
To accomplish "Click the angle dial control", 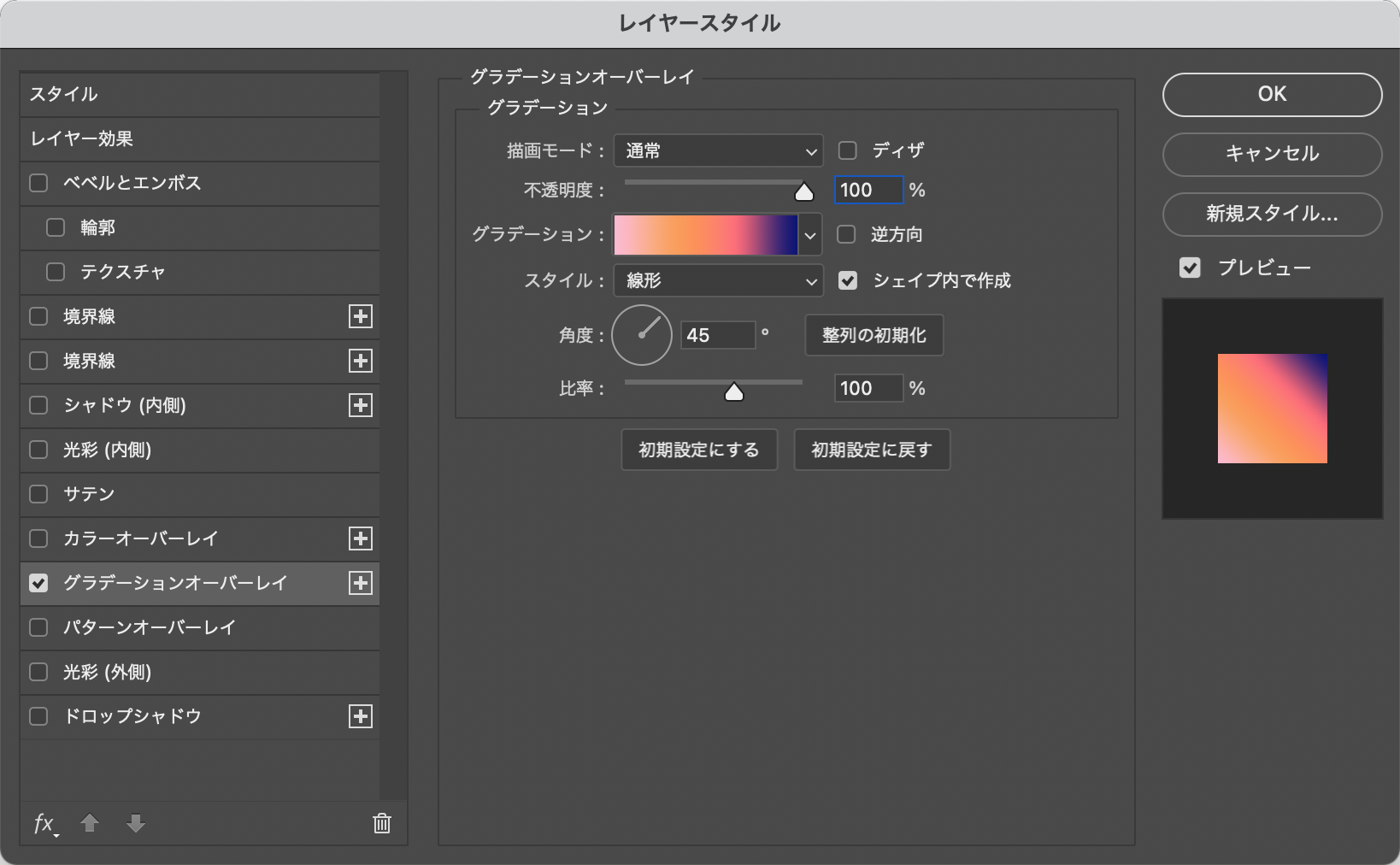I will pos(642,335).
